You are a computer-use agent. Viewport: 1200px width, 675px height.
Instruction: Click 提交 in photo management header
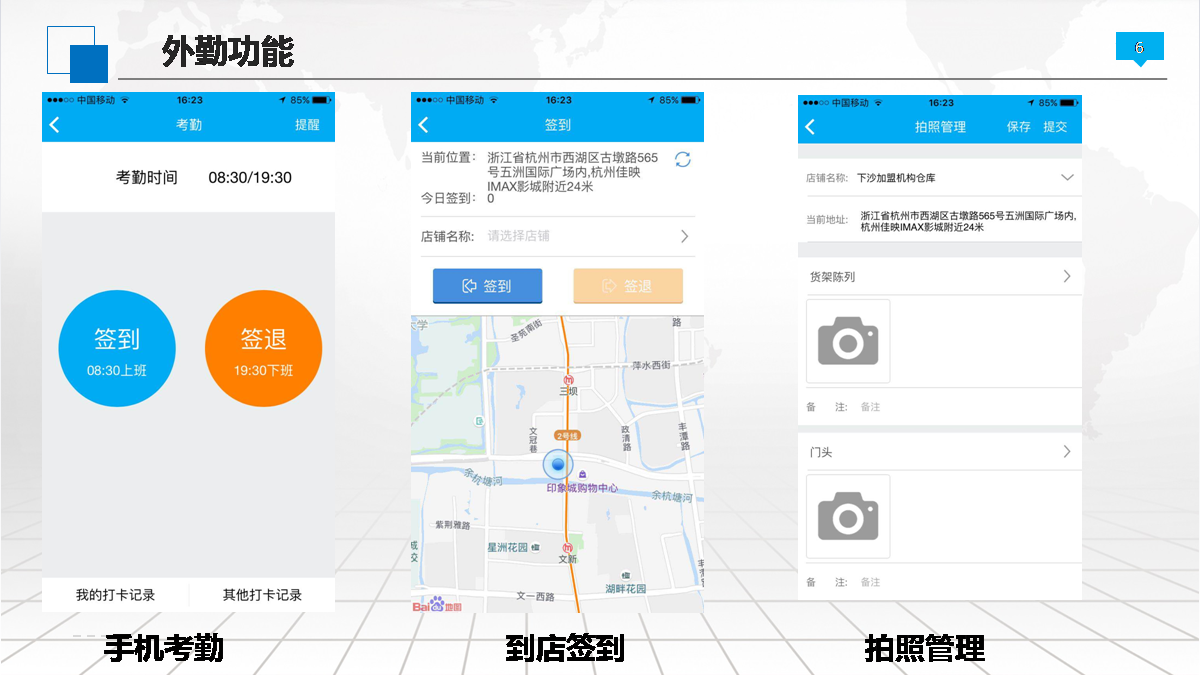pyautogui.click(x=1055, y=127)
